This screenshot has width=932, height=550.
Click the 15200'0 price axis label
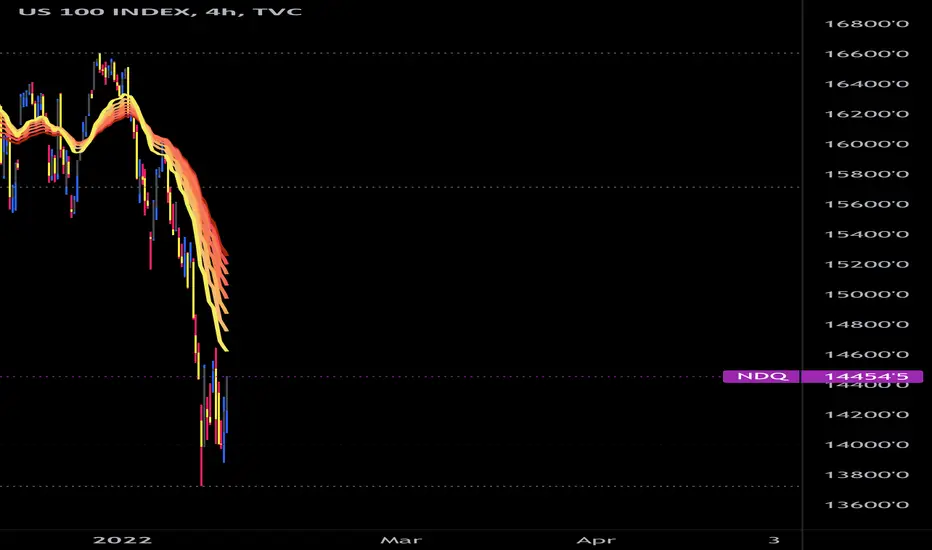coord(867,264)
